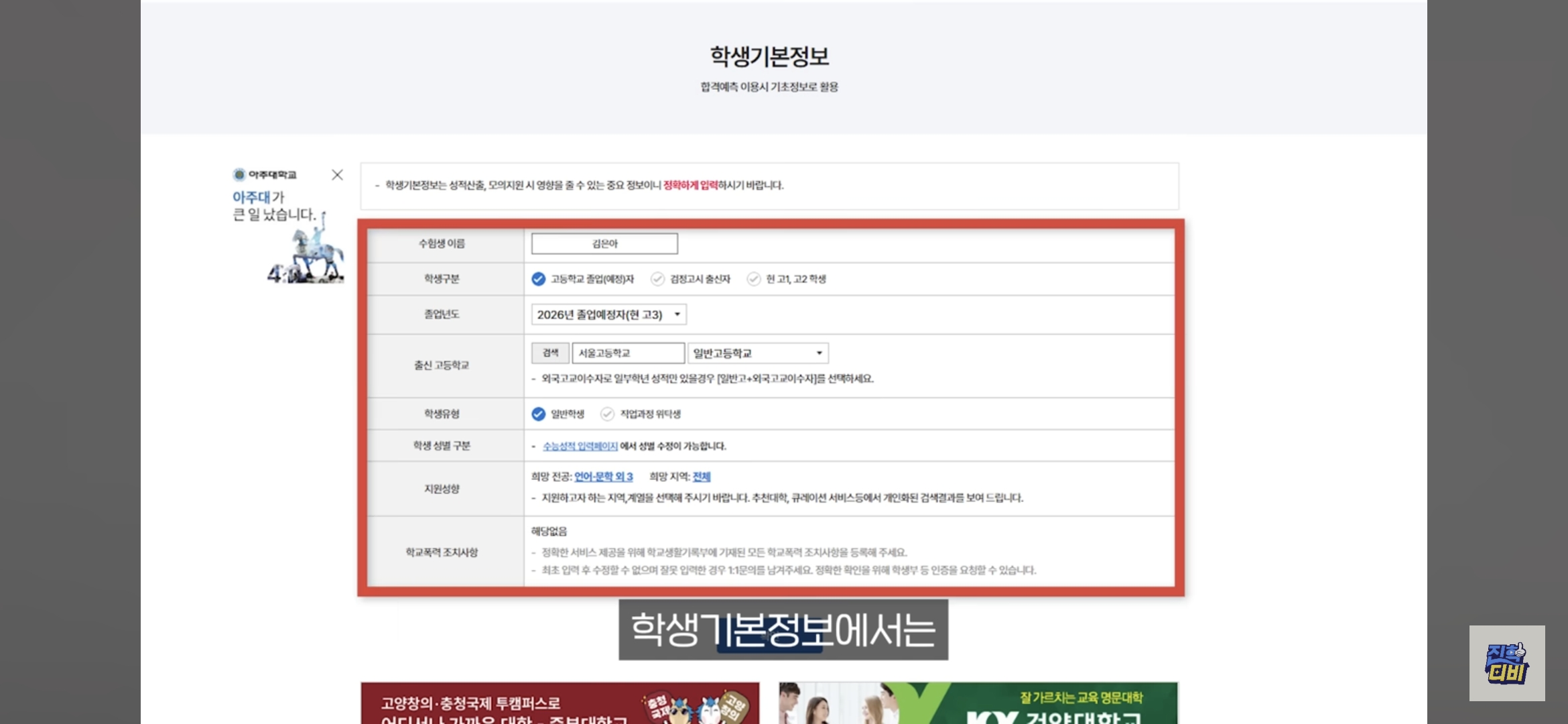This screenshot has width=1568, height=724.
Task: Choose 직업과정 위탁생 student type
Action: tap(607, 414)
